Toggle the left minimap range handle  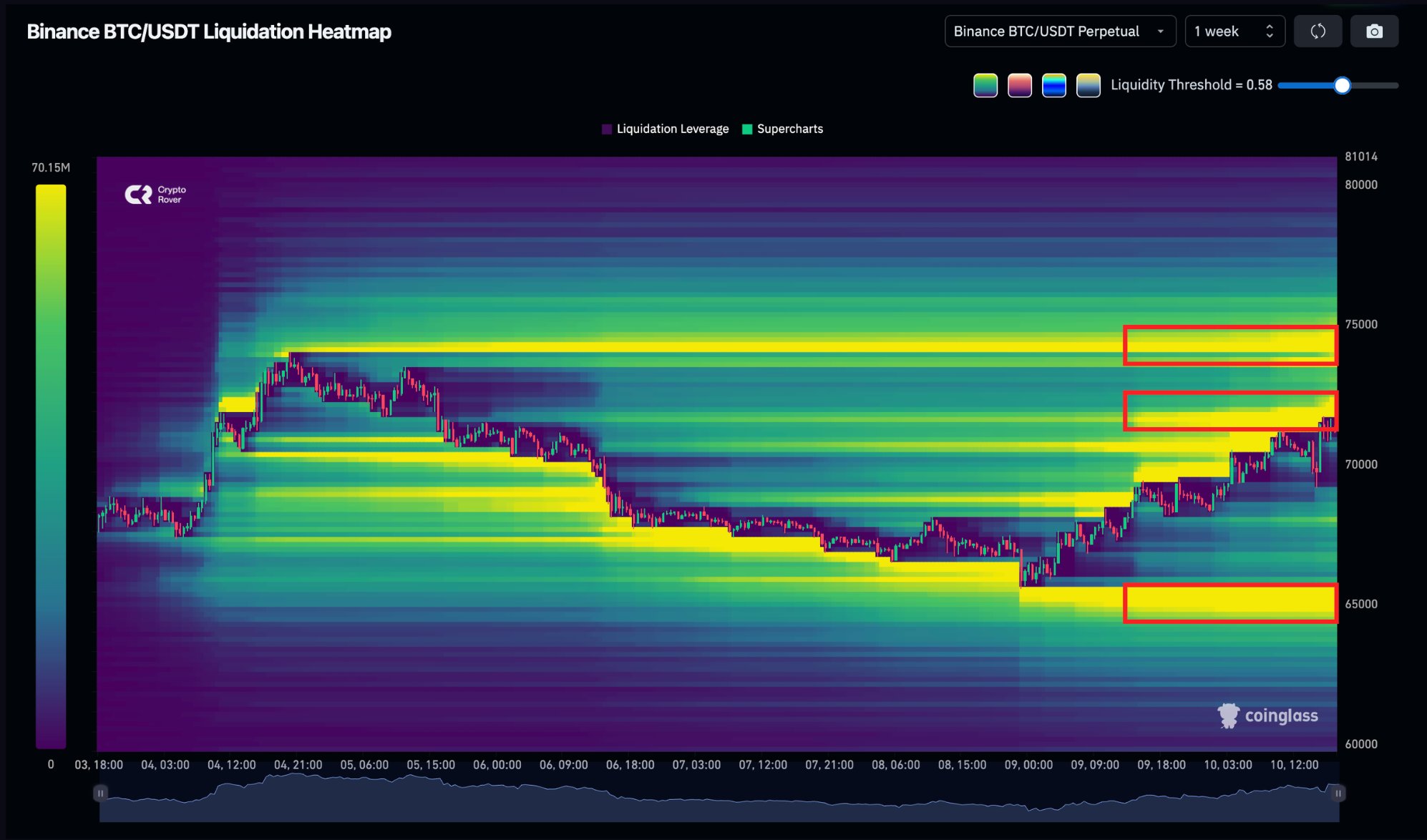(100, 793)
